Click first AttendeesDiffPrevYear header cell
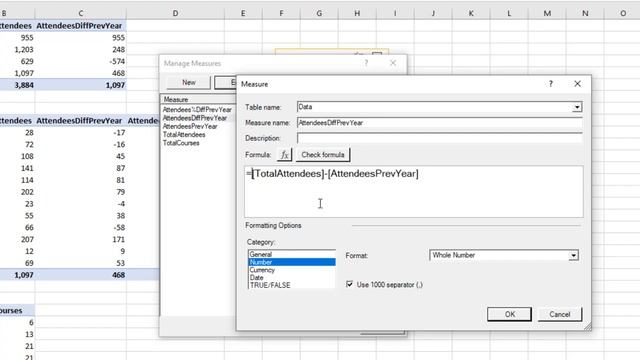Image resolution: width=640 pixels, height=360 pixels. 81,26
